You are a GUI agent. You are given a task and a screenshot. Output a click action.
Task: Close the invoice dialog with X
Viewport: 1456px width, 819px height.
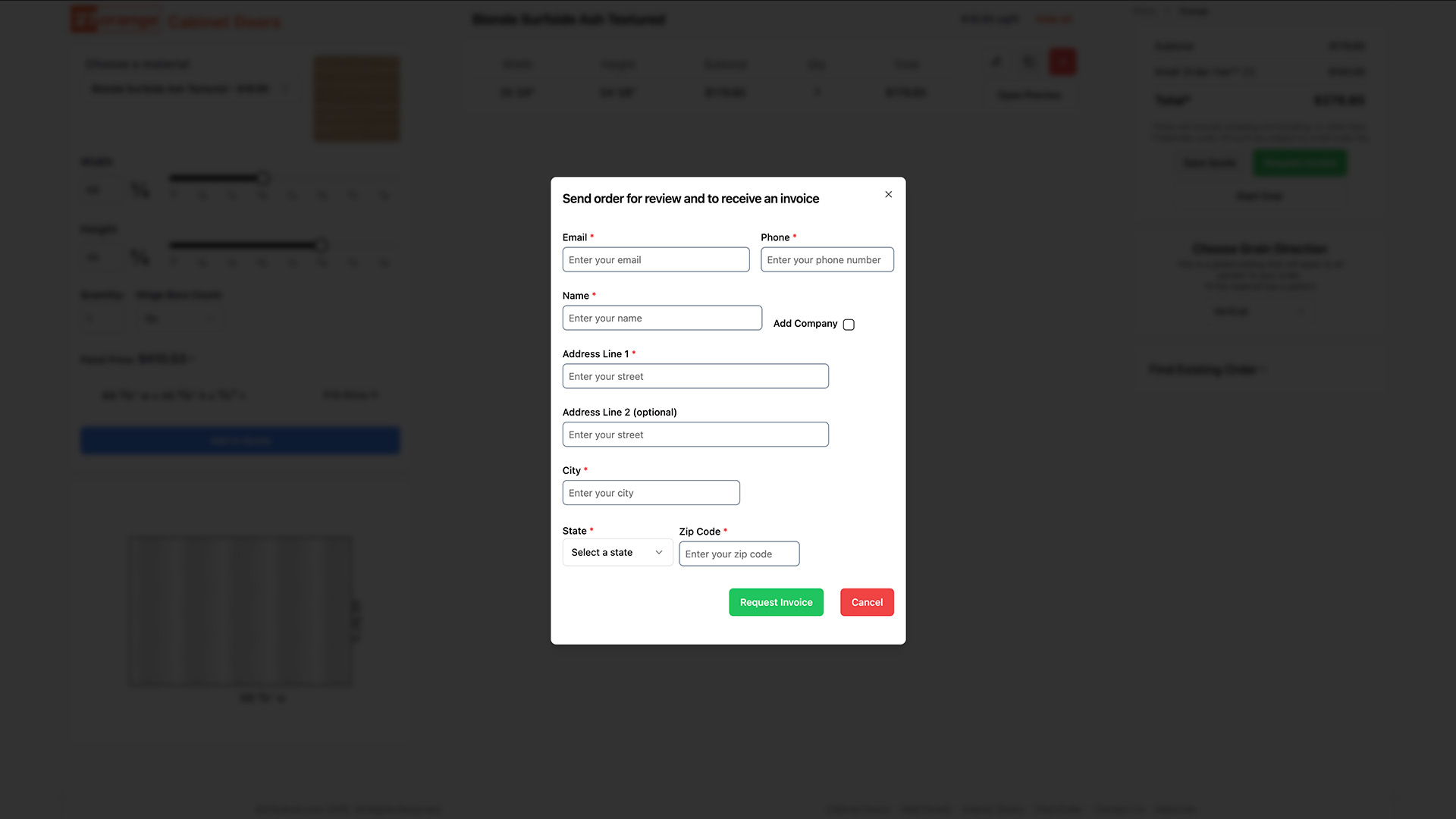click(888, 195)
